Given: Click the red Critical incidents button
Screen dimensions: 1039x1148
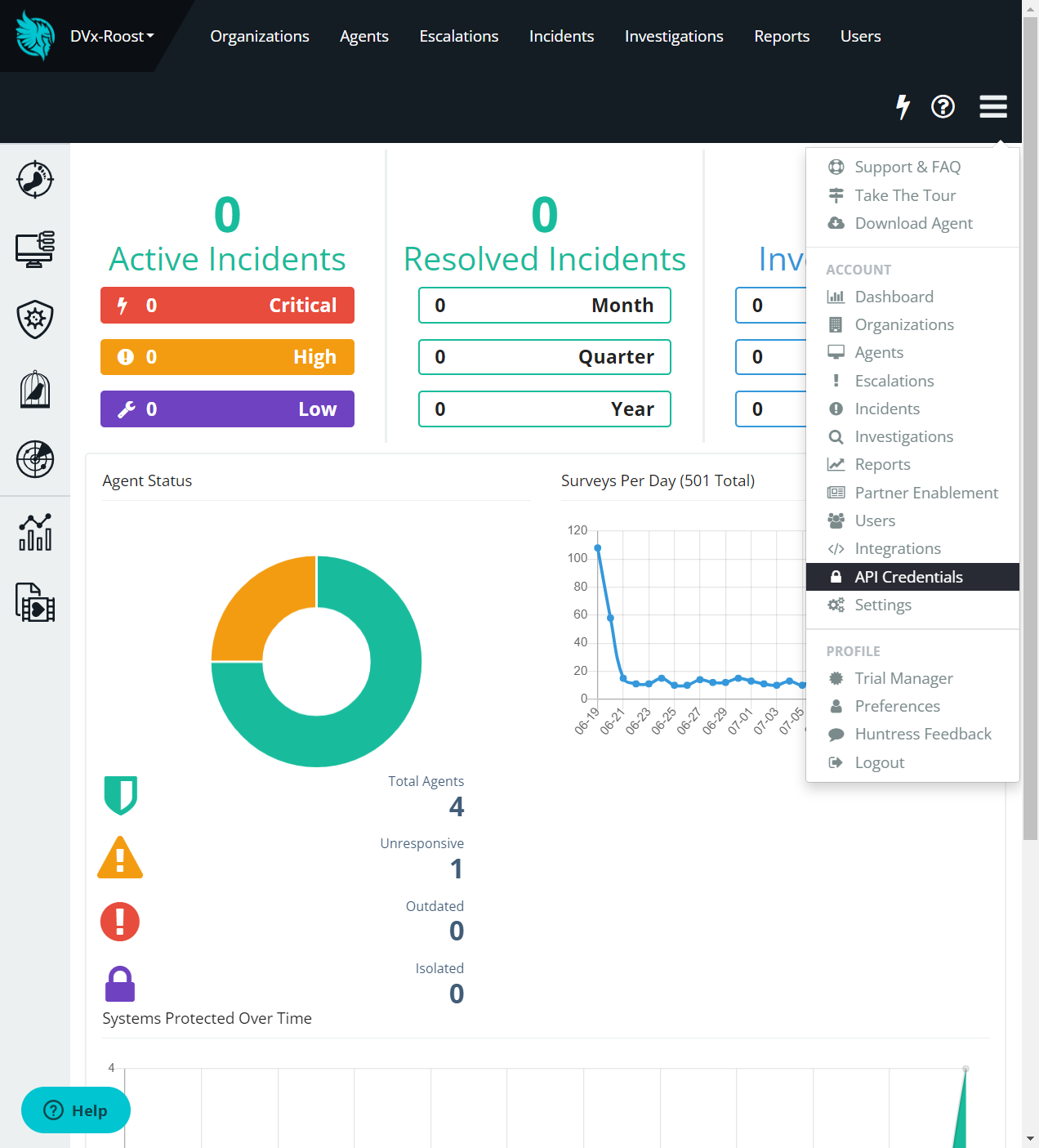Looking at the screenshot, I should (227, 305).
